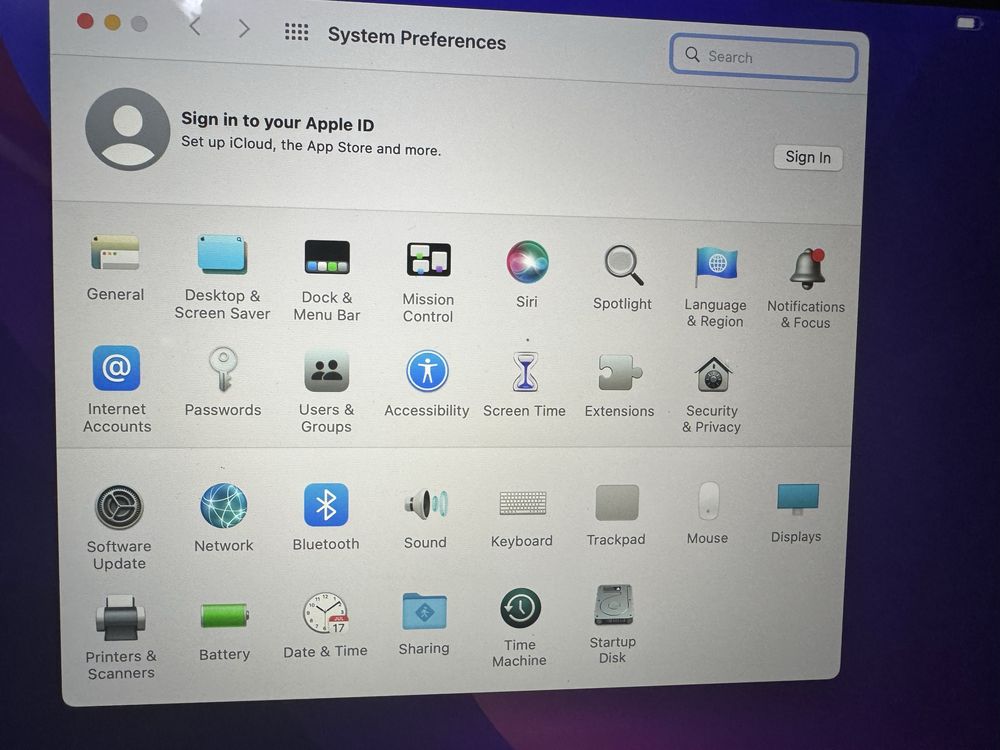Click the Apple ID avatar picture
This screenshot has width=1000, height=750.
[x=128, y=129]
